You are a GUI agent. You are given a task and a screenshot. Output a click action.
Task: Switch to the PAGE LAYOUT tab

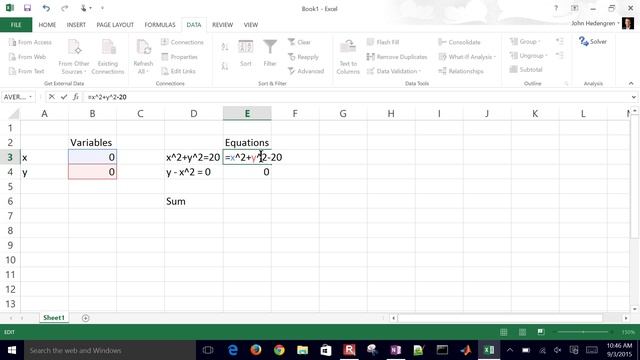(x=115, y=25)
